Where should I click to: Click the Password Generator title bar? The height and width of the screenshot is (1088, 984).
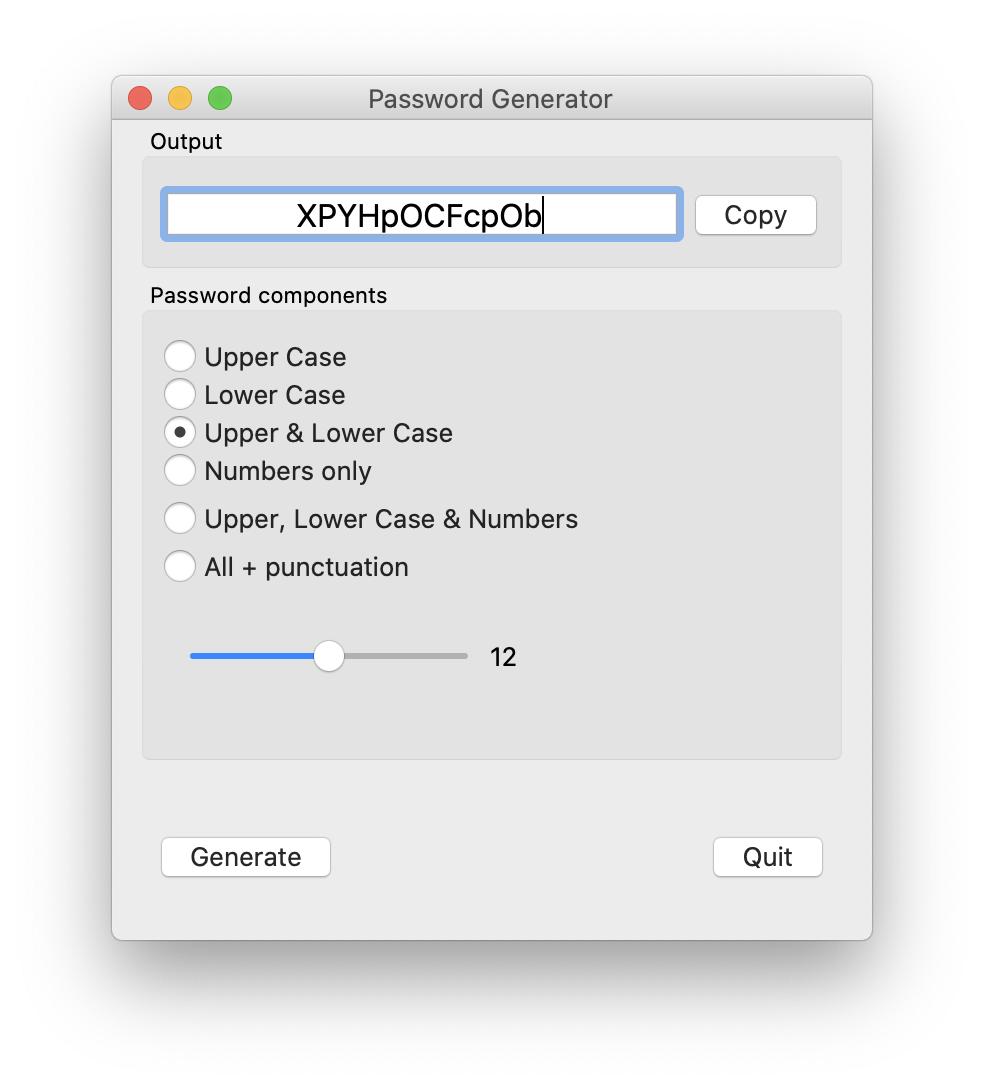[x=490, y=99]
